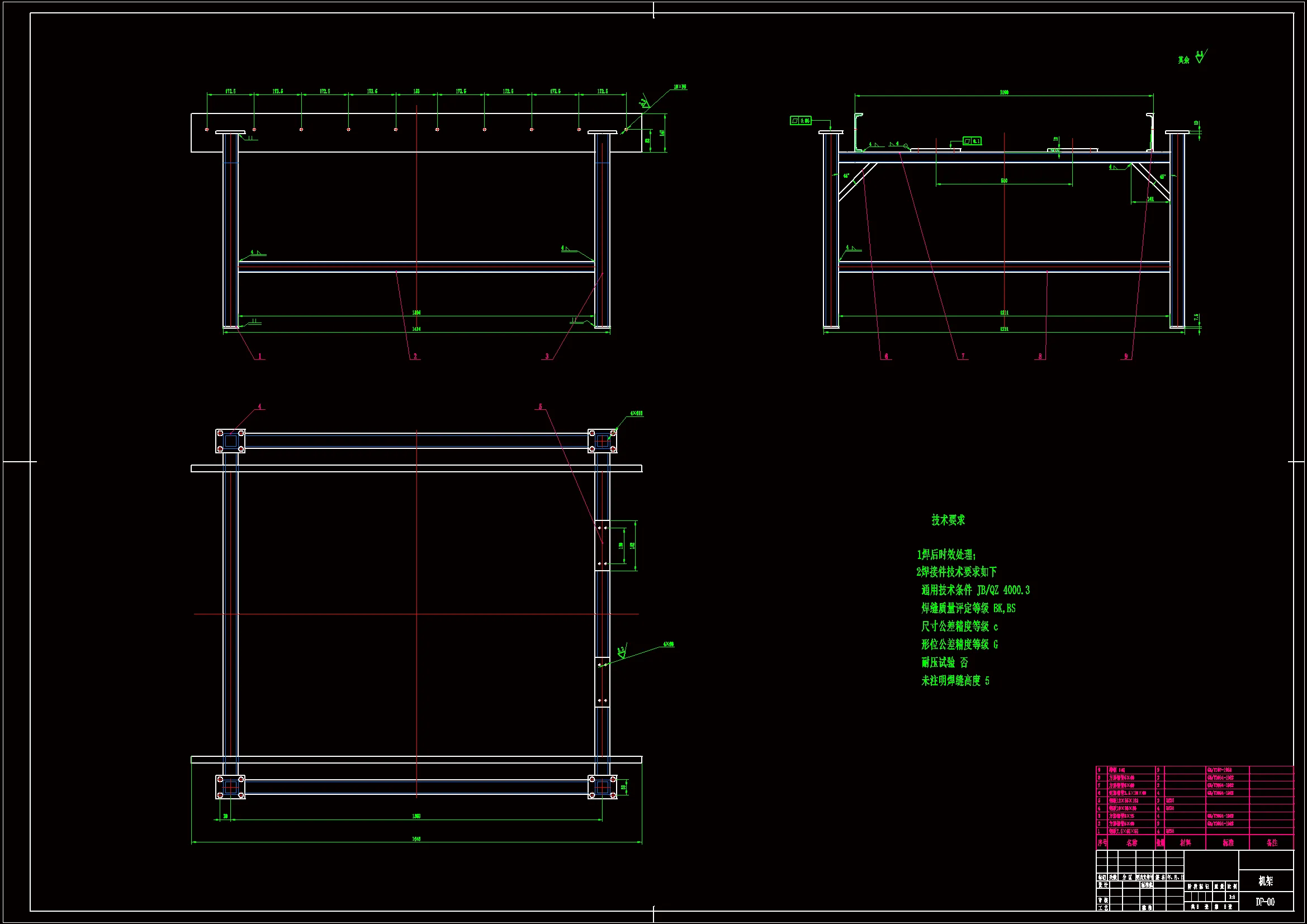Viewport: 1307px width, 924px height.
Task: Click the 1648 overall width dimension
Action: click(x=416, y=838)
